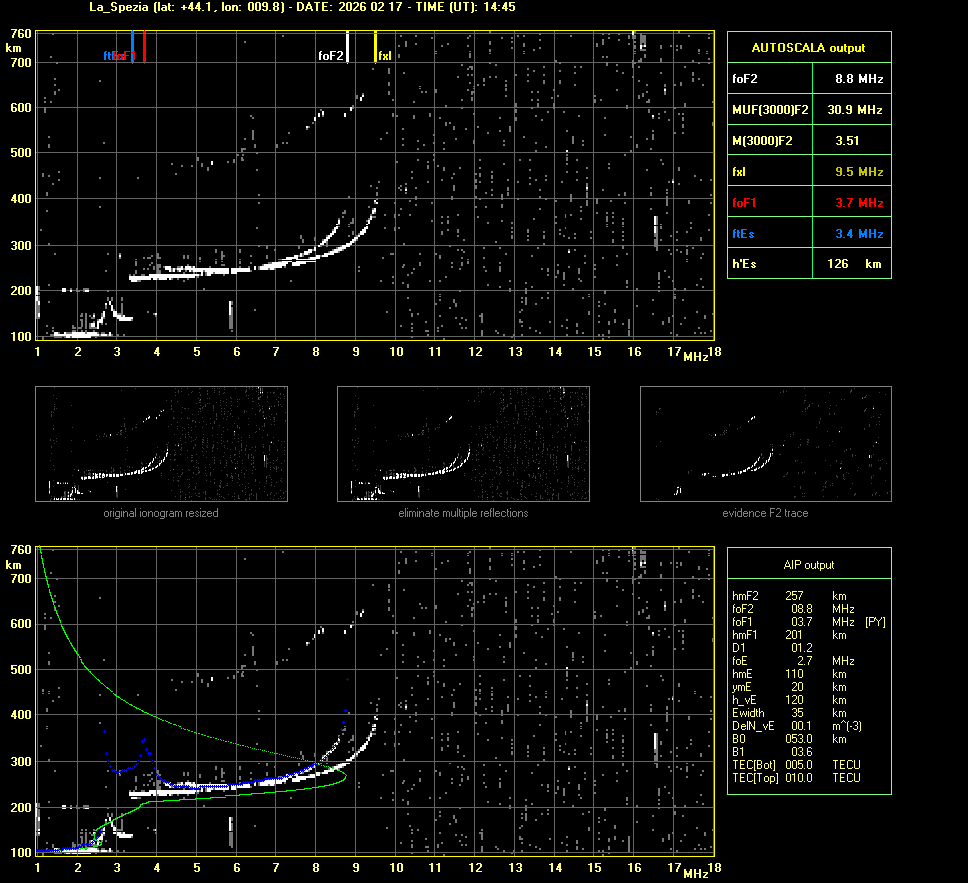Image resolution: width=968 pixels, height=883 pixels.
Task: Select the h'Es 126 km row
Action: pyautogui.click(x=808, y=265)
